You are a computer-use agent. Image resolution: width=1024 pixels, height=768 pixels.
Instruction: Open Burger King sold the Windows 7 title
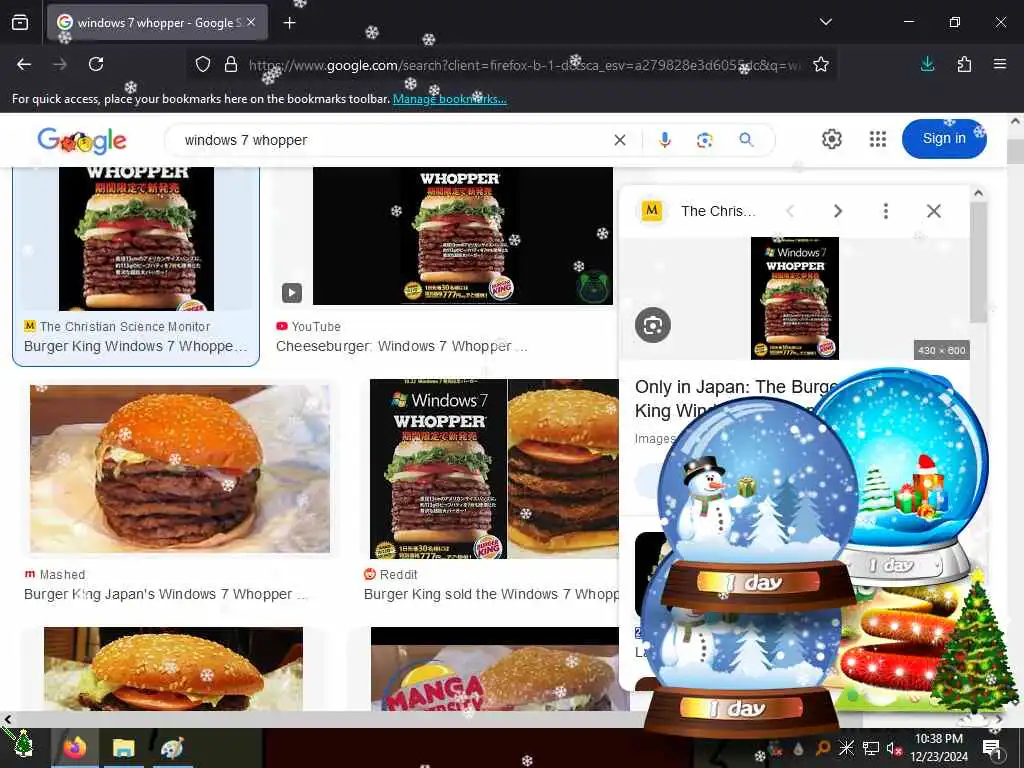click(491, 595)
